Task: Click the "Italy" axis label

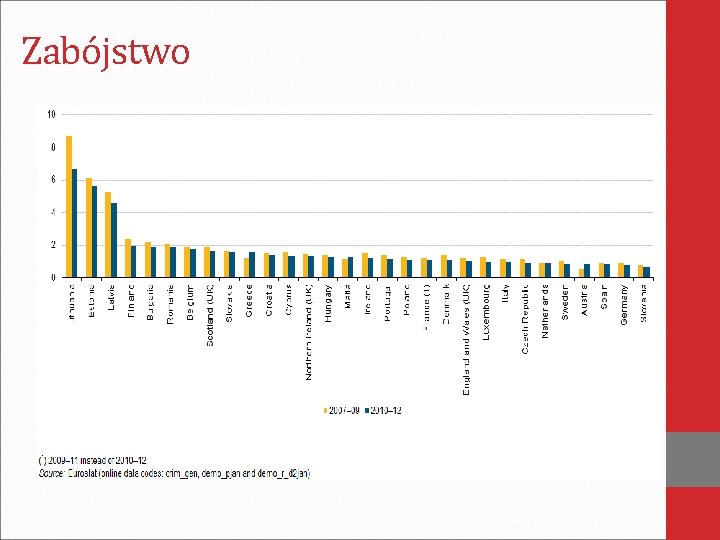Action: (506, 293)
